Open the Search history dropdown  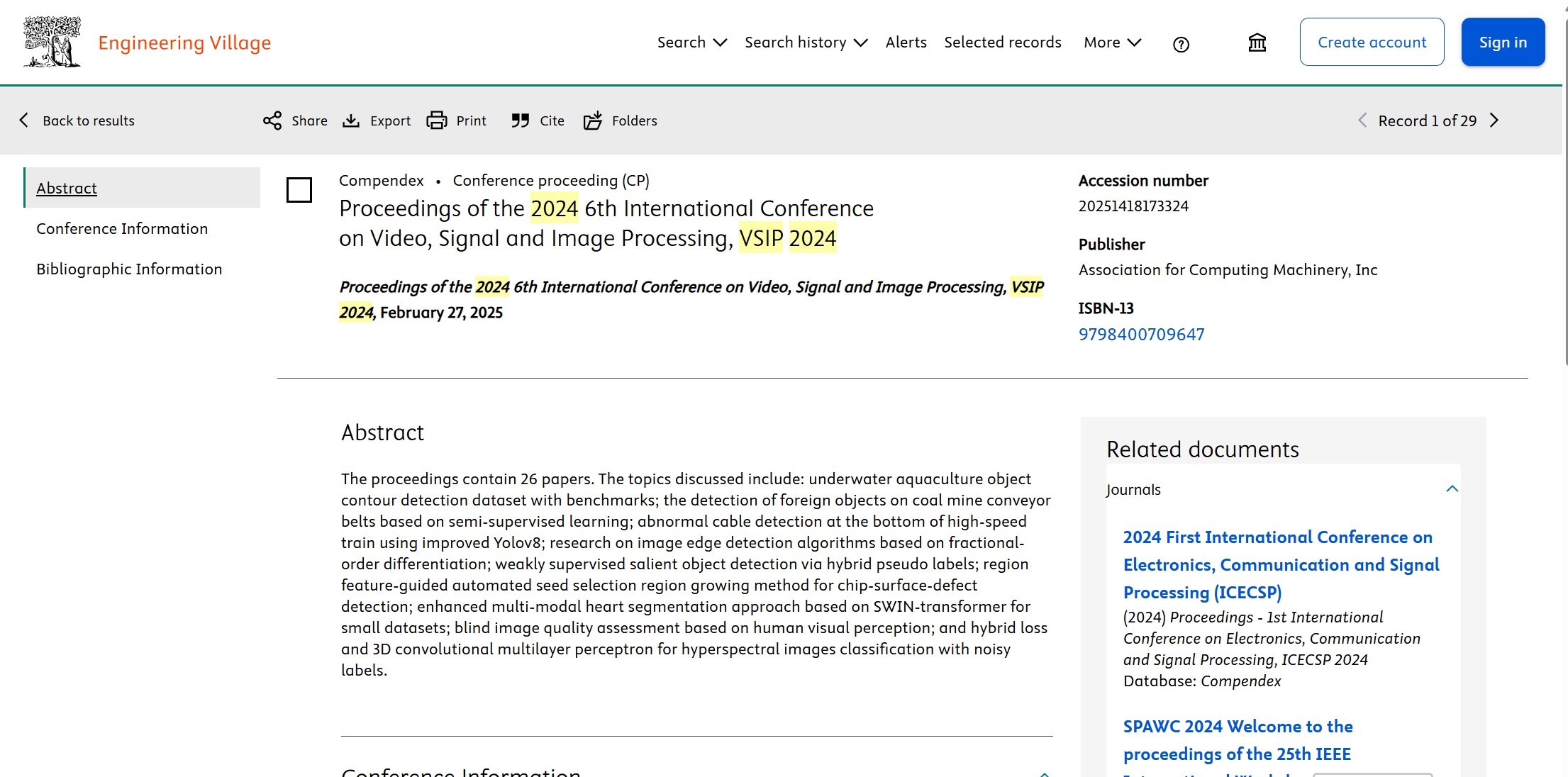point(806,43)
